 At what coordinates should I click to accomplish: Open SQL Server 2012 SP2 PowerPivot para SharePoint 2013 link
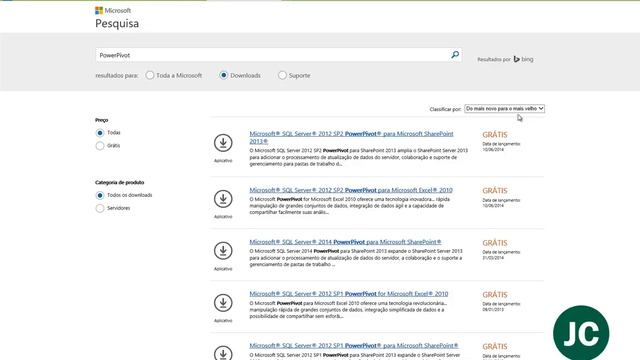click(351, 138)
